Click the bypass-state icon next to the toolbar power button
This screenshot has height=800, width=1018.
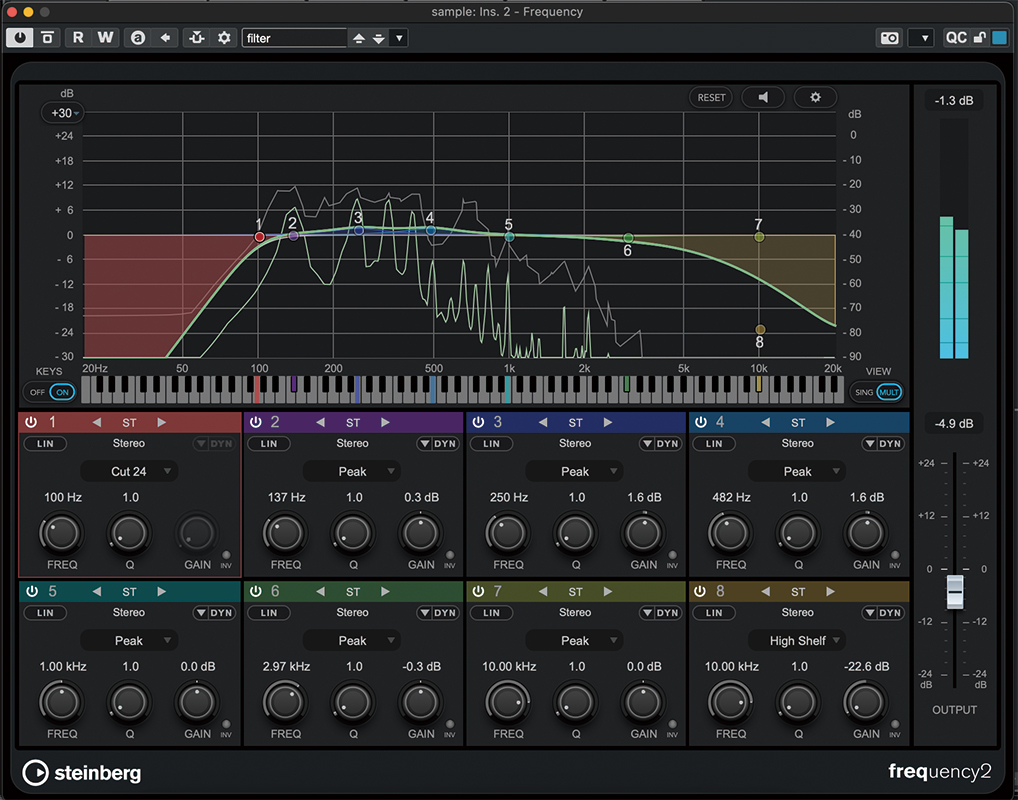point(47,38)
